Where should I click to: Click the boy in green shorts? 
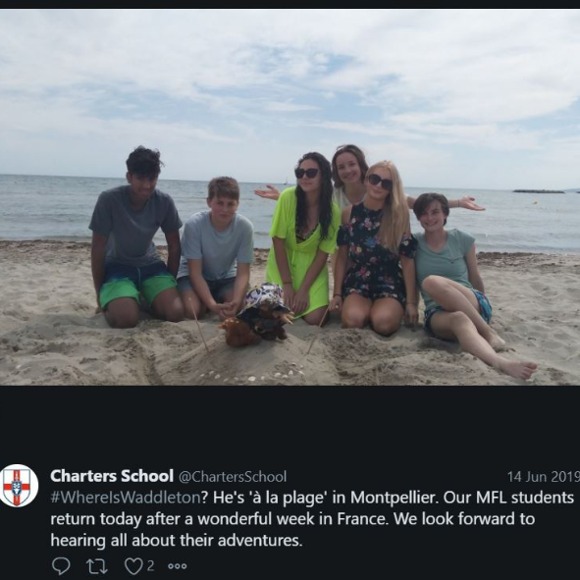136,239
